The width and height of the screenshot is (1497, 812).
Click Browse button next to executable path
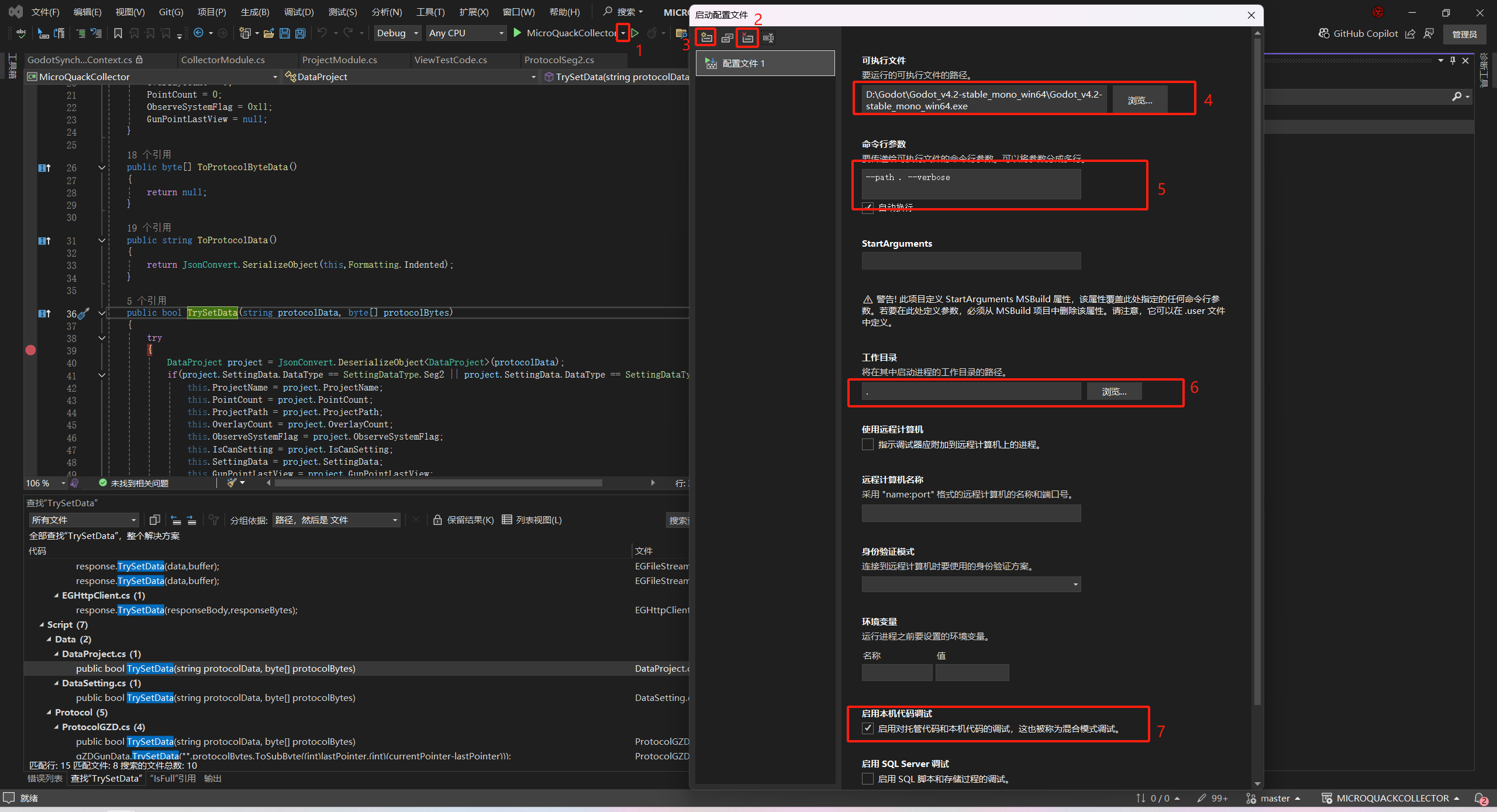click(1140, 100)
